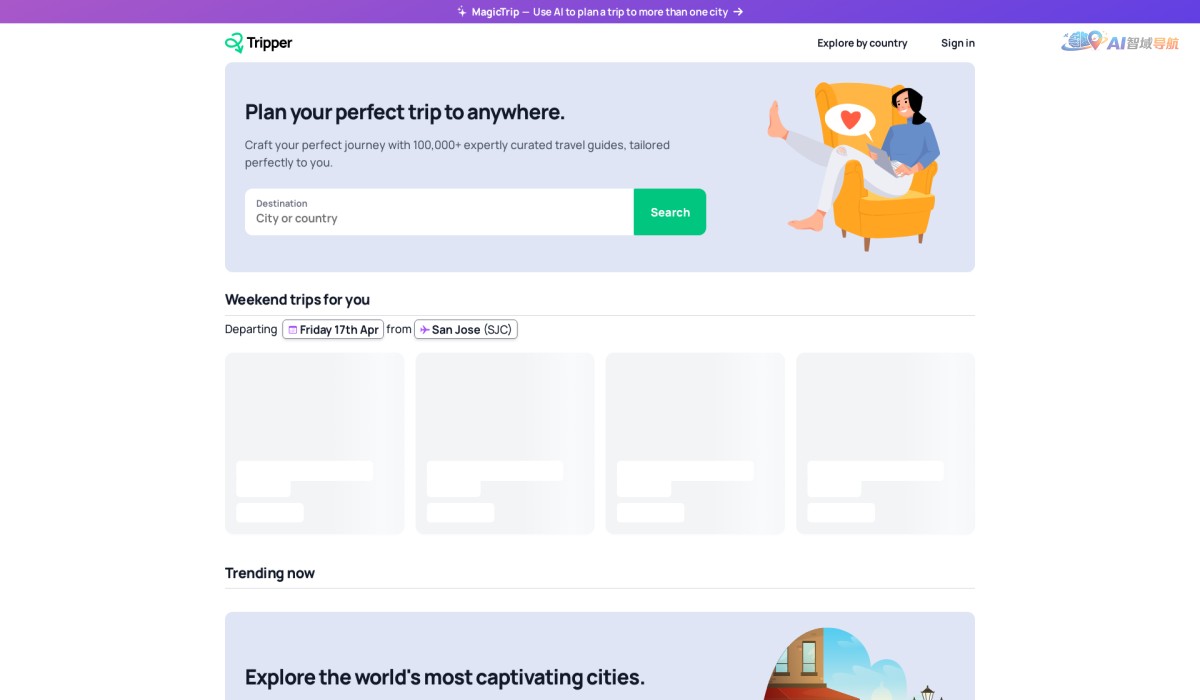Viewport: 1200px width, 700px height.
Task: Click the Sign in link
Action: [958, 43]
